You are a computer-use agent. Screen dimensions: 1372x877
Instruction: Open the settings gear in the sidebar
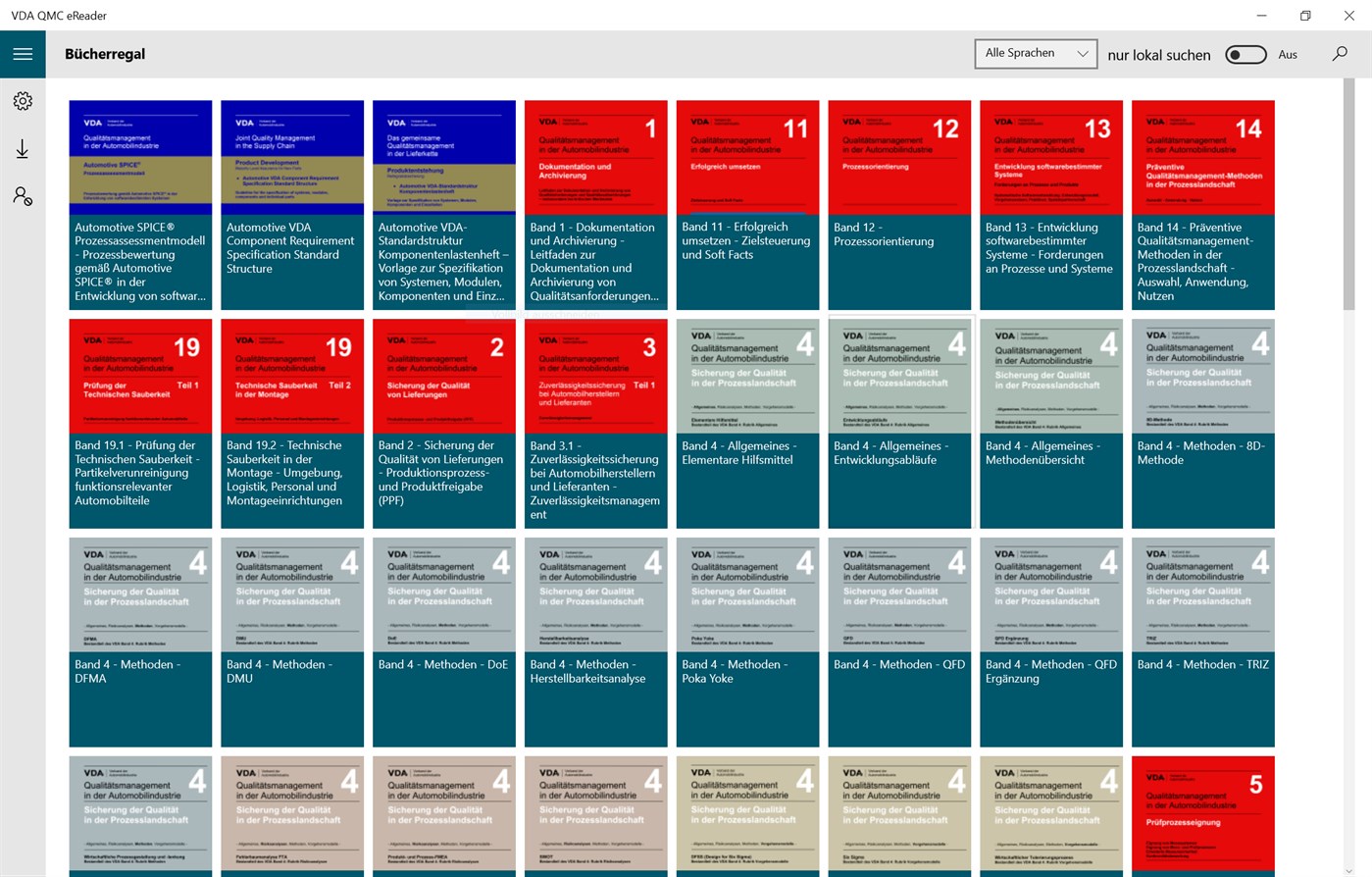[x=22, y=100]
